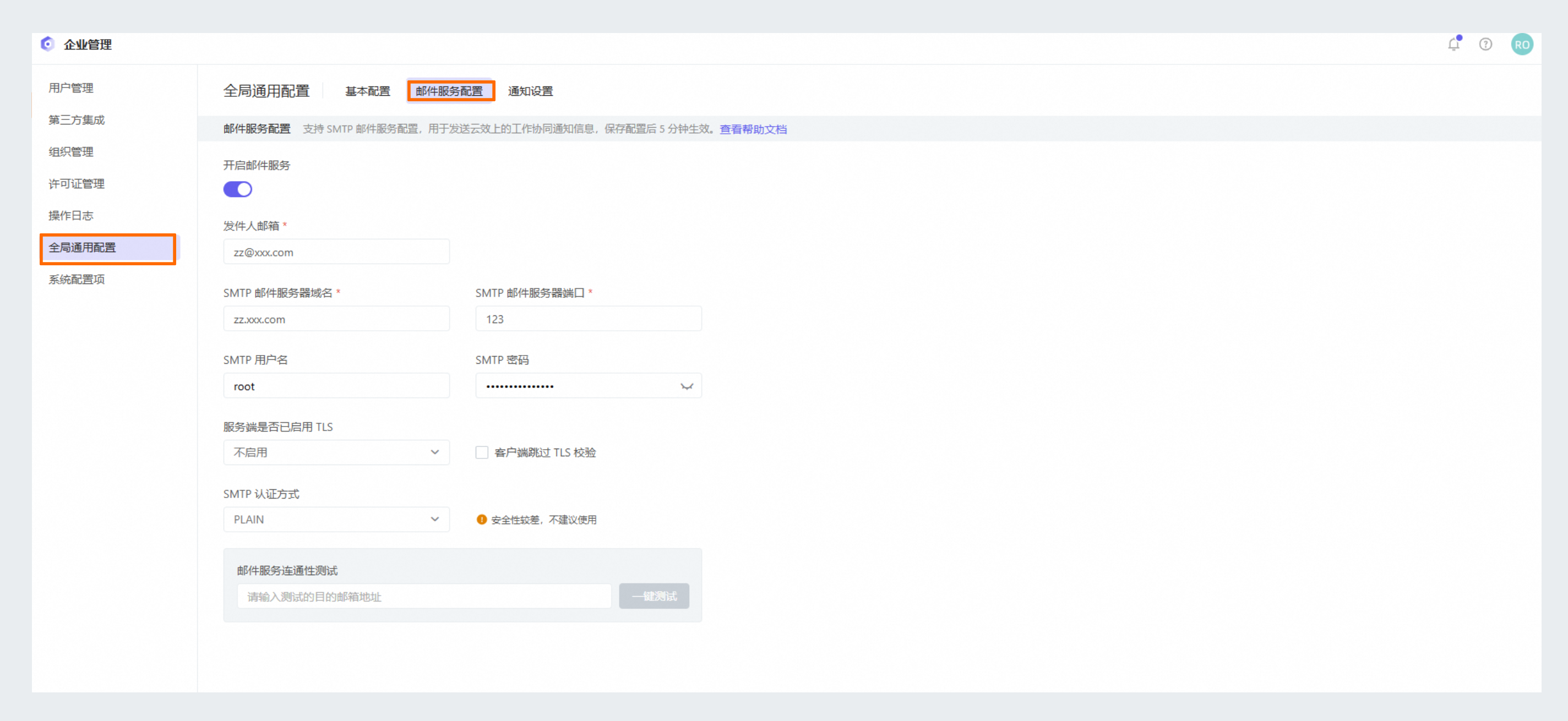Screen dimensions: 1568x721
Task: Open 用户管理 in sidebar
Action: 71,88
